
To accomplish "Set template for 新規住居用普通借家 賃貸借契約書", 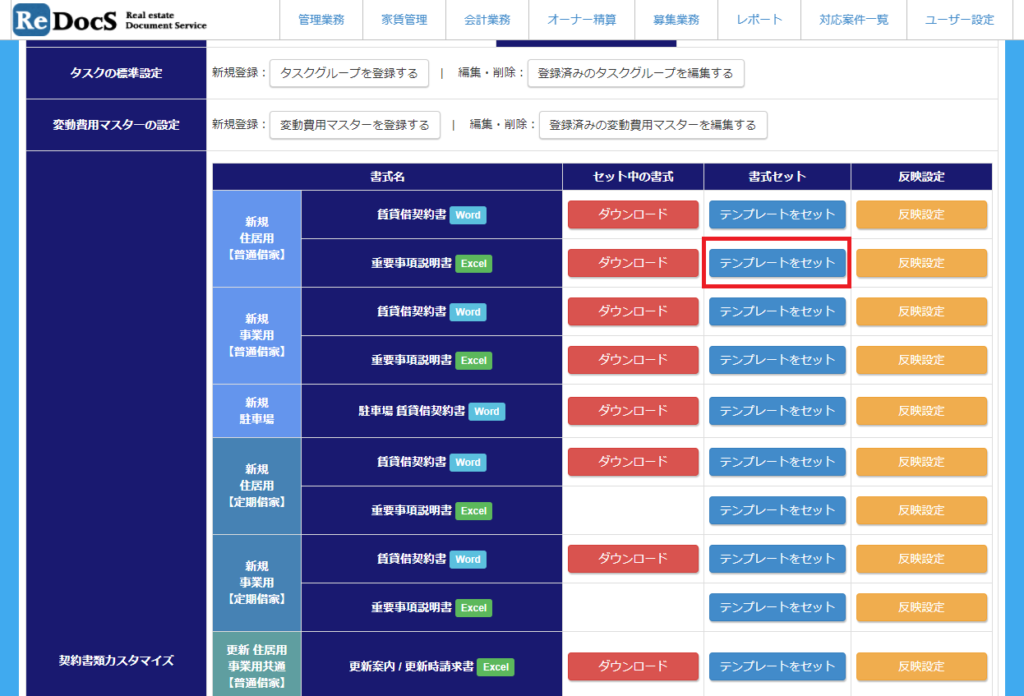I will [x=777, y=214].
